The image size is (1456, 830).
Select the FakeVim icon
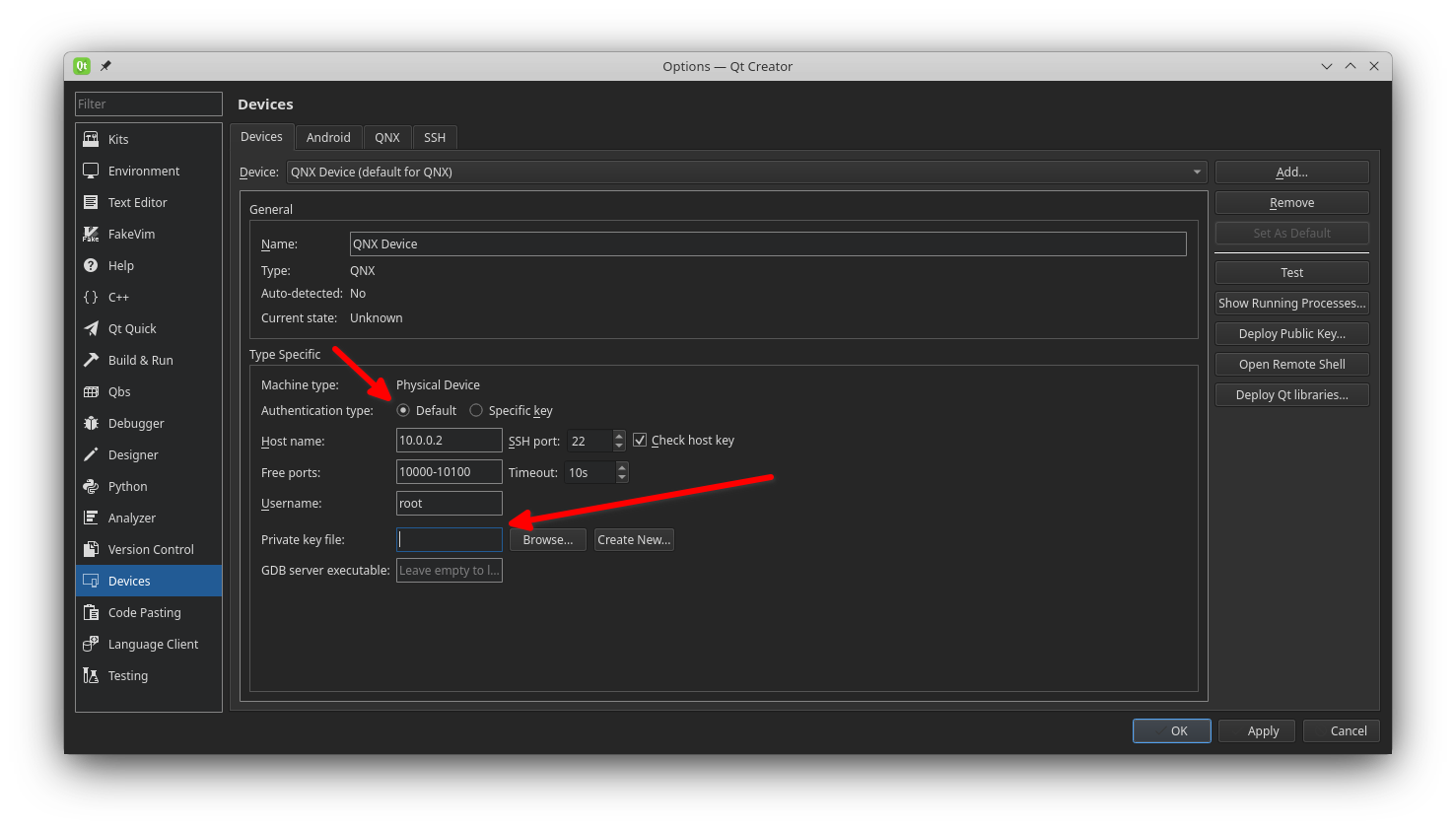coord(91,234)
